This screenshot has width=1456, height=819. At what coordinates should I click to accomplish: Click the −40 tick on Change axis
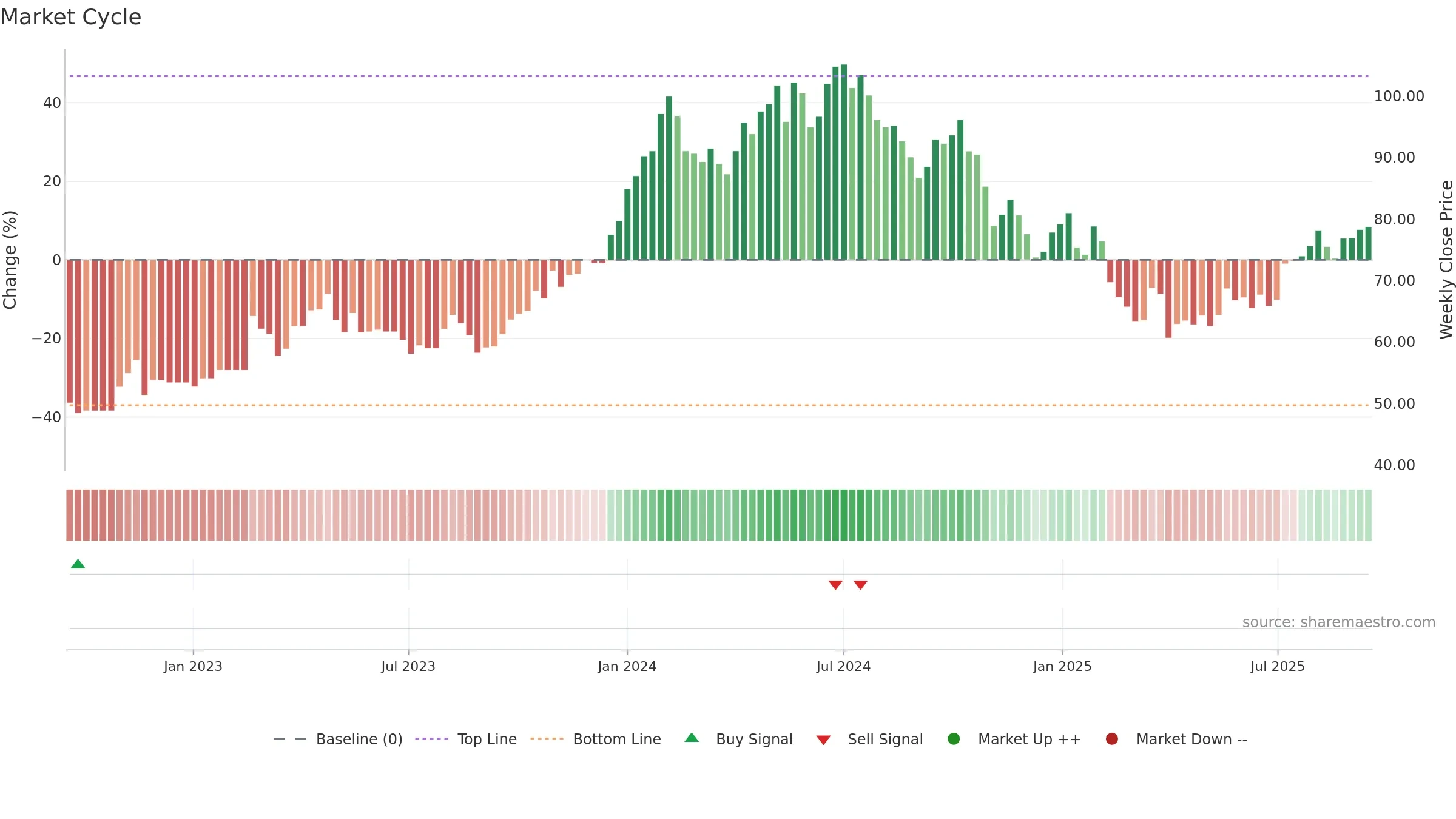47,417
